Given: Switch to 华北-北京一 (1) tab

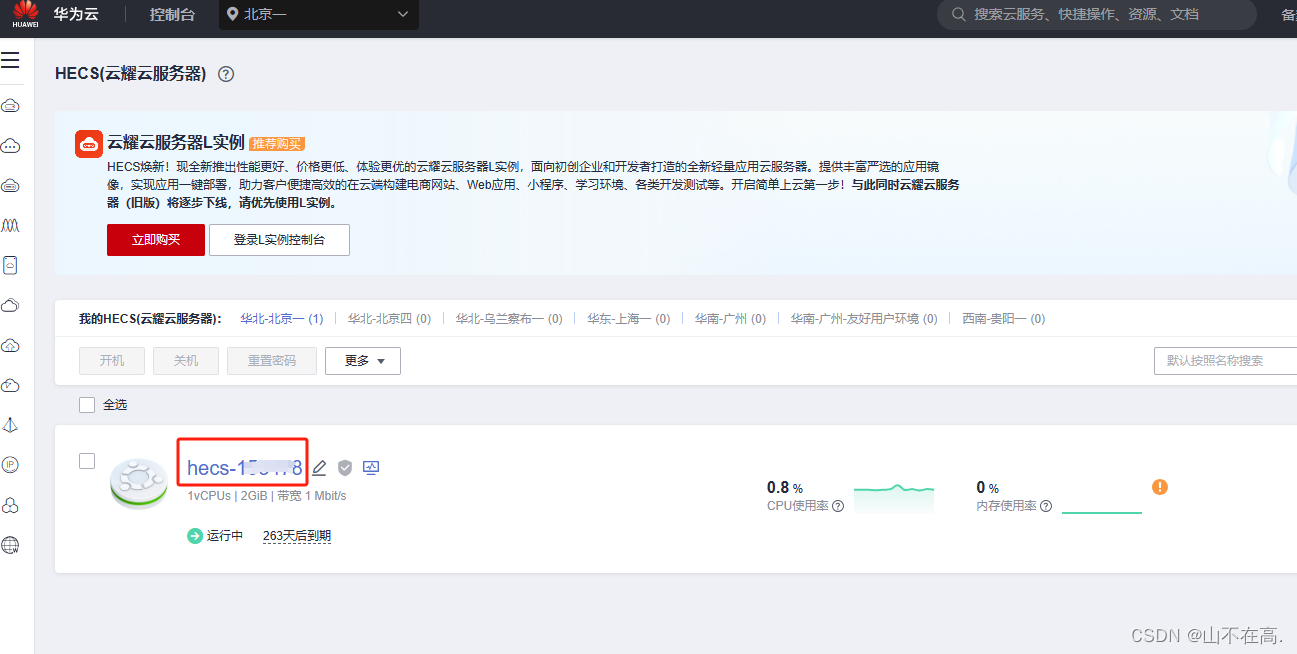Looking at the screenshot, I should pos(282,319).
